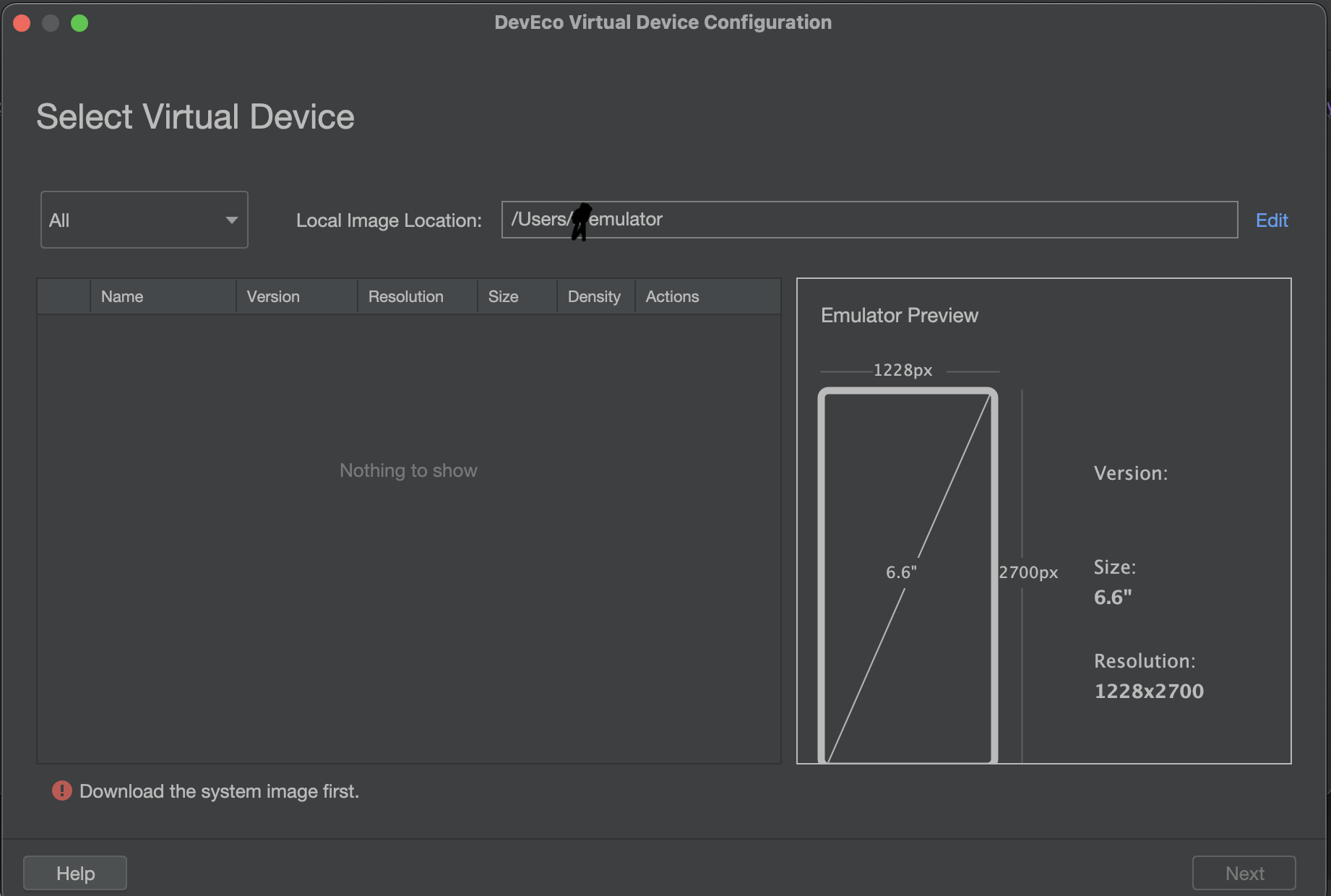This screenshot has width=1331, height=896.
Task: Click the Size column header
Action: 517,296
